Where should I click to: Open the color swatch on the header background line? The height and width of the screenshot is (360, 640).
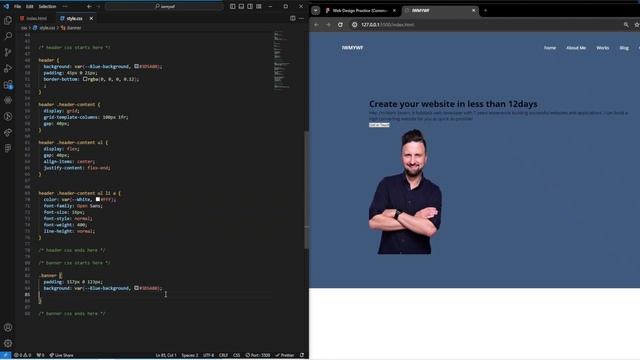tap(136, 66)
